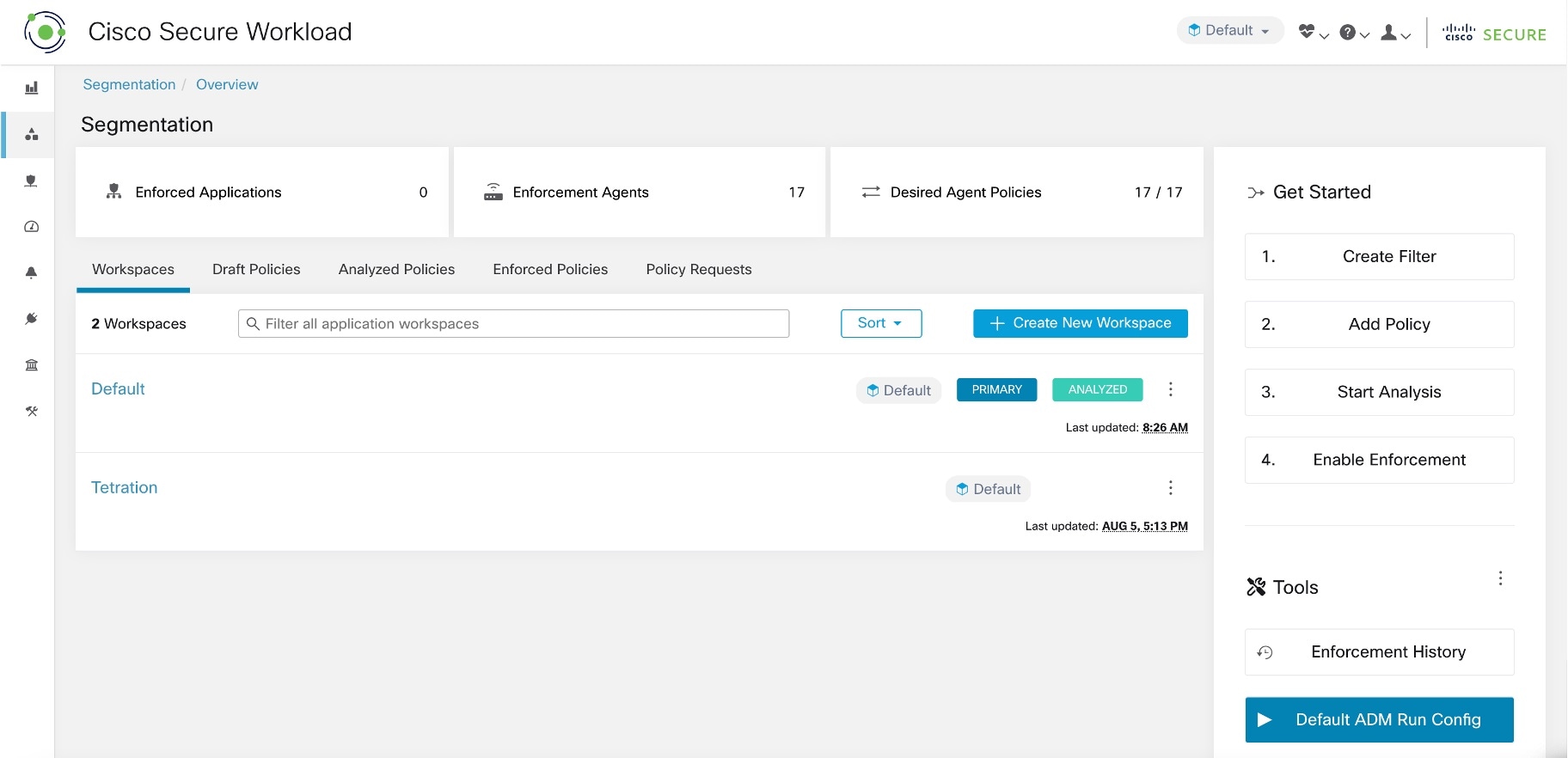This screenshot has width=1568, height=758.
Task: Click the Tools crossed wrench icon
Action: 1256,587
